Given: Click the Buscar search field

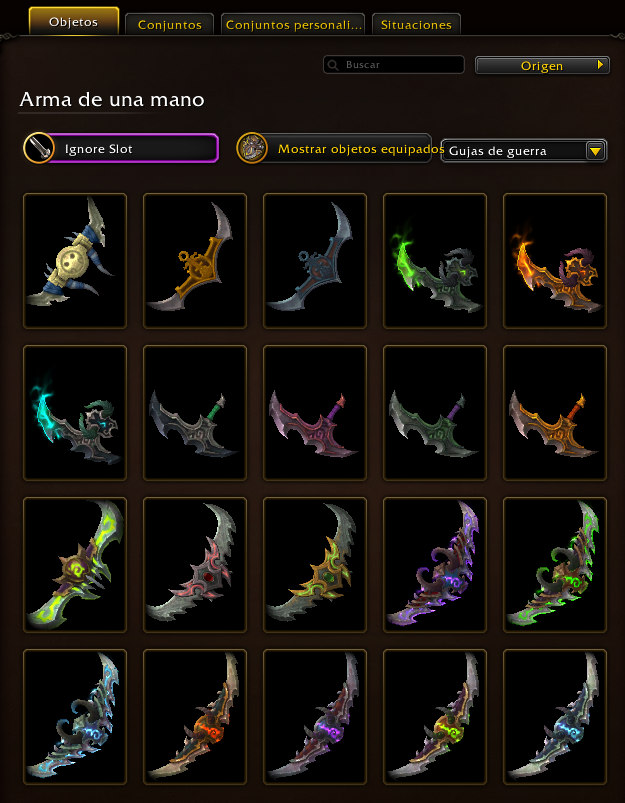Looking at the screenshot, I should coord(394,65).
